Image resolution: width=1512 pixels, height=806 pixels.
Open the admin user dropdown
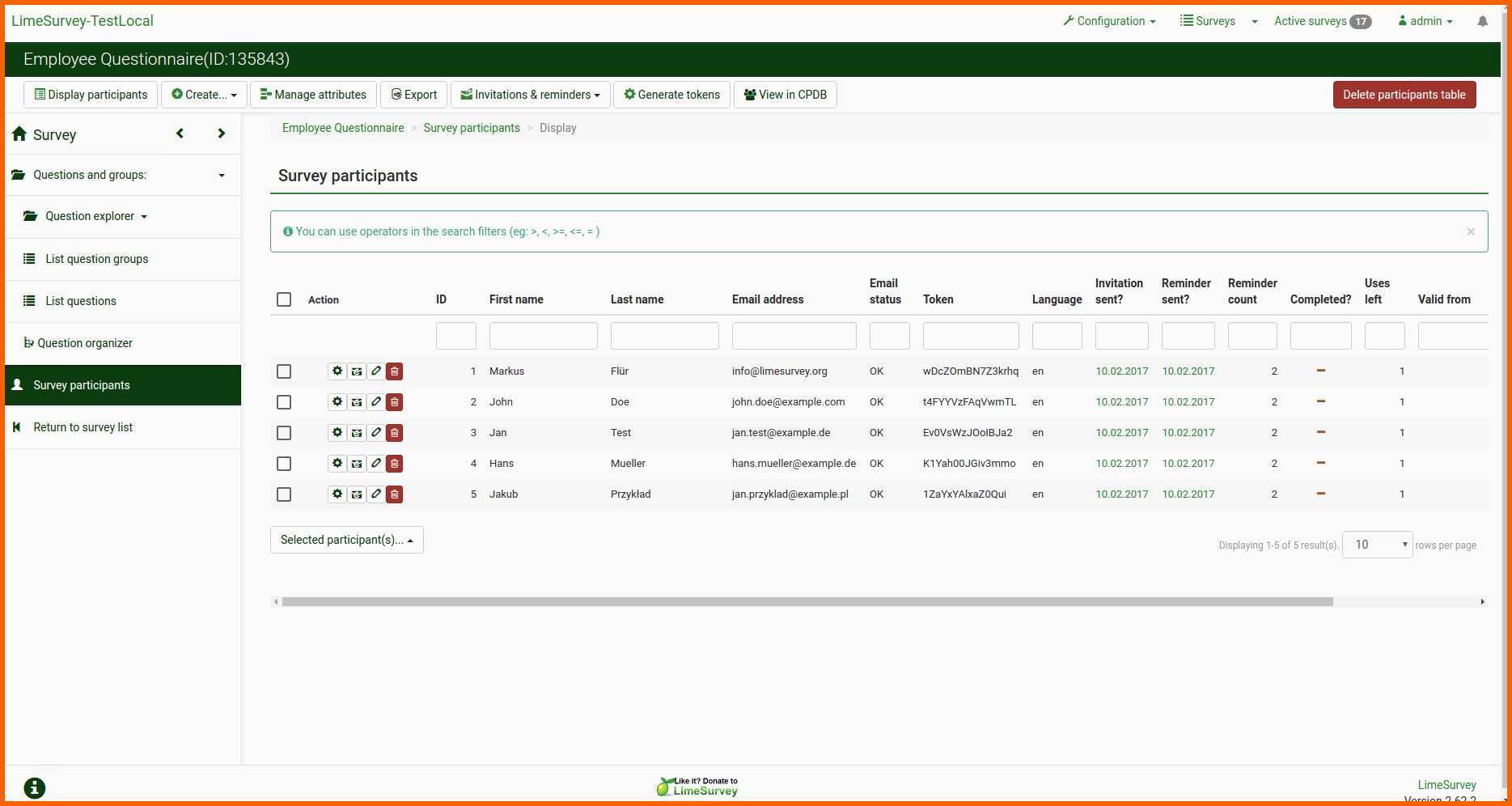(x=1425, y=21)
